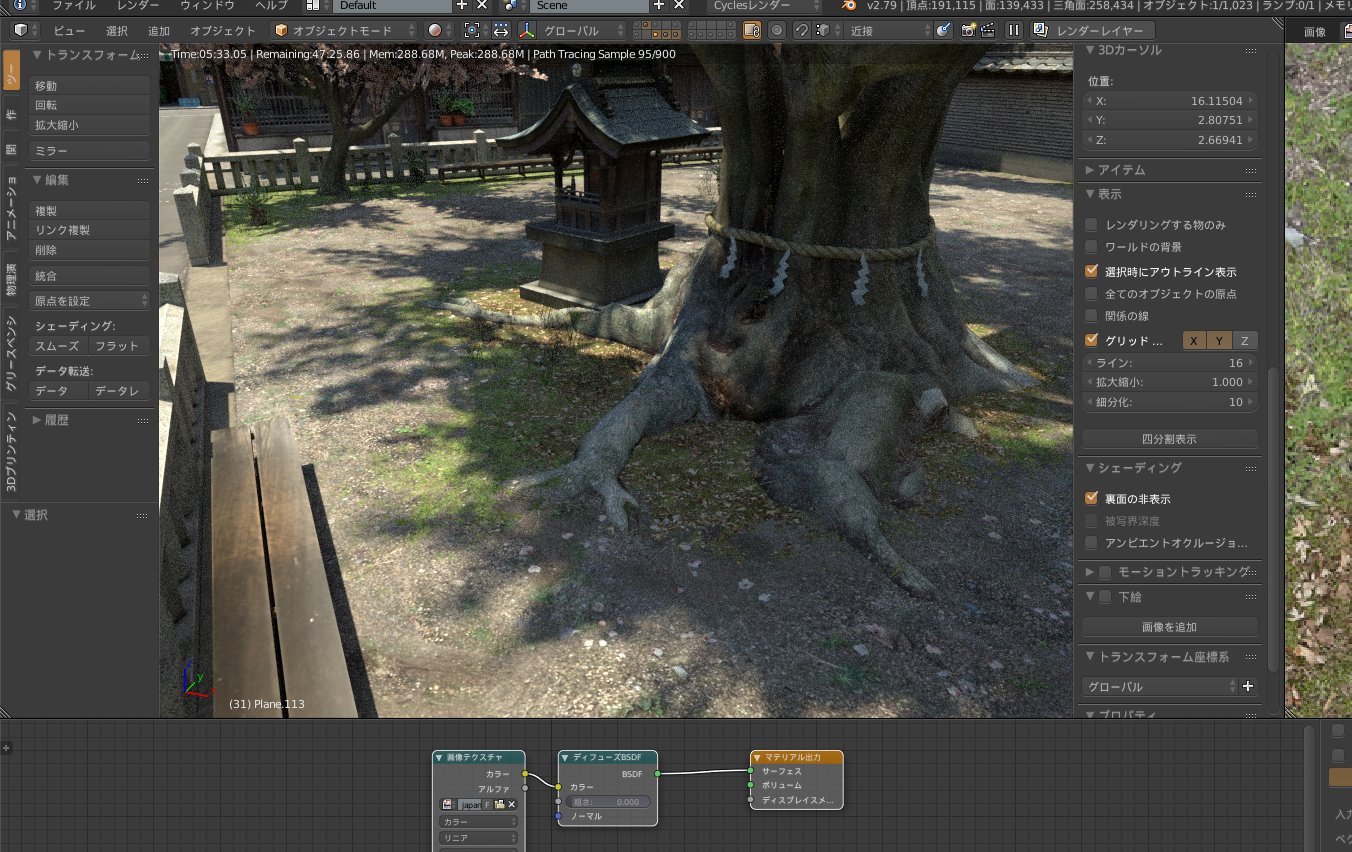Image resolution: width=1352 pixels, height=852 pixels.
Task: Toggle the lock camera to layers icon
Action: [x=752, y=31]
